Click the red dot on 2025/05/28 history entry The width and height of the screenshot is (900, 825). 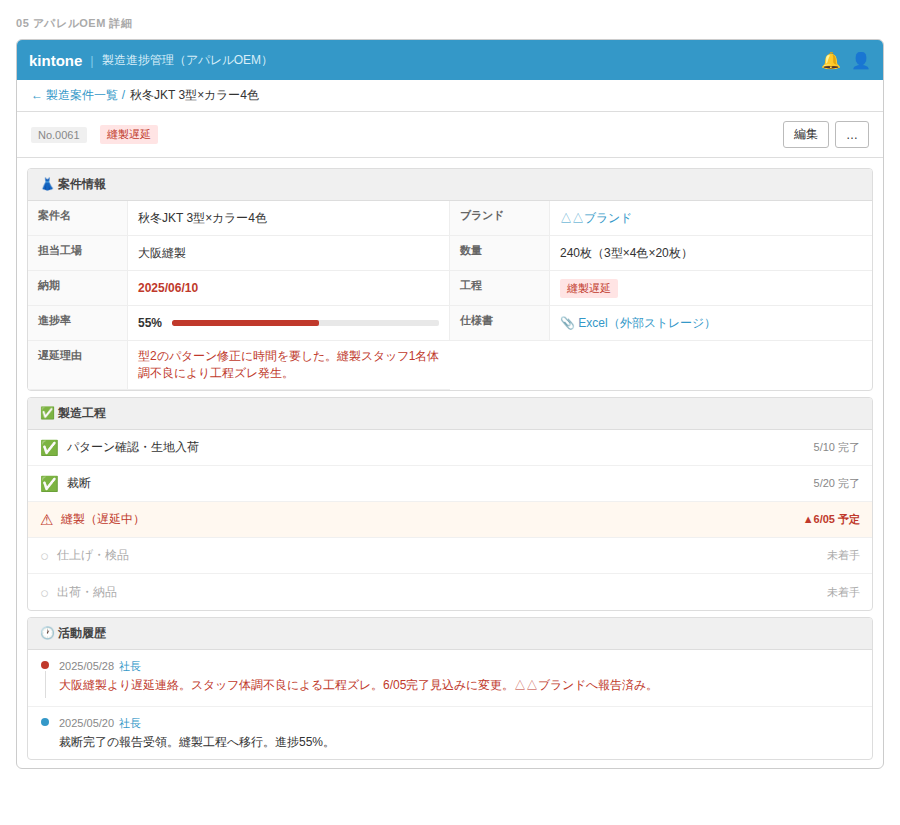tap(45, 665)
